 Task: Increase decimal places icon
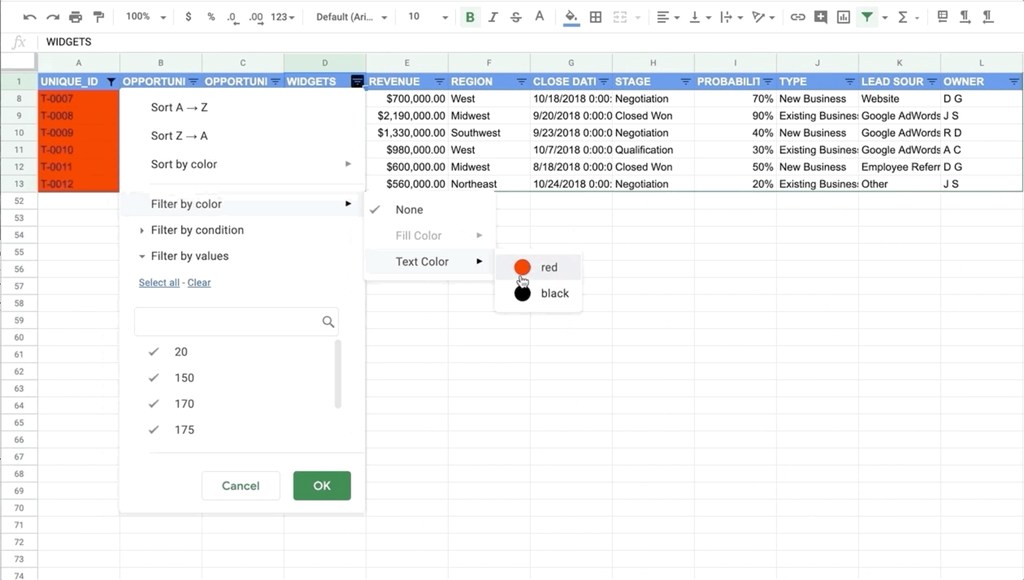256,17
